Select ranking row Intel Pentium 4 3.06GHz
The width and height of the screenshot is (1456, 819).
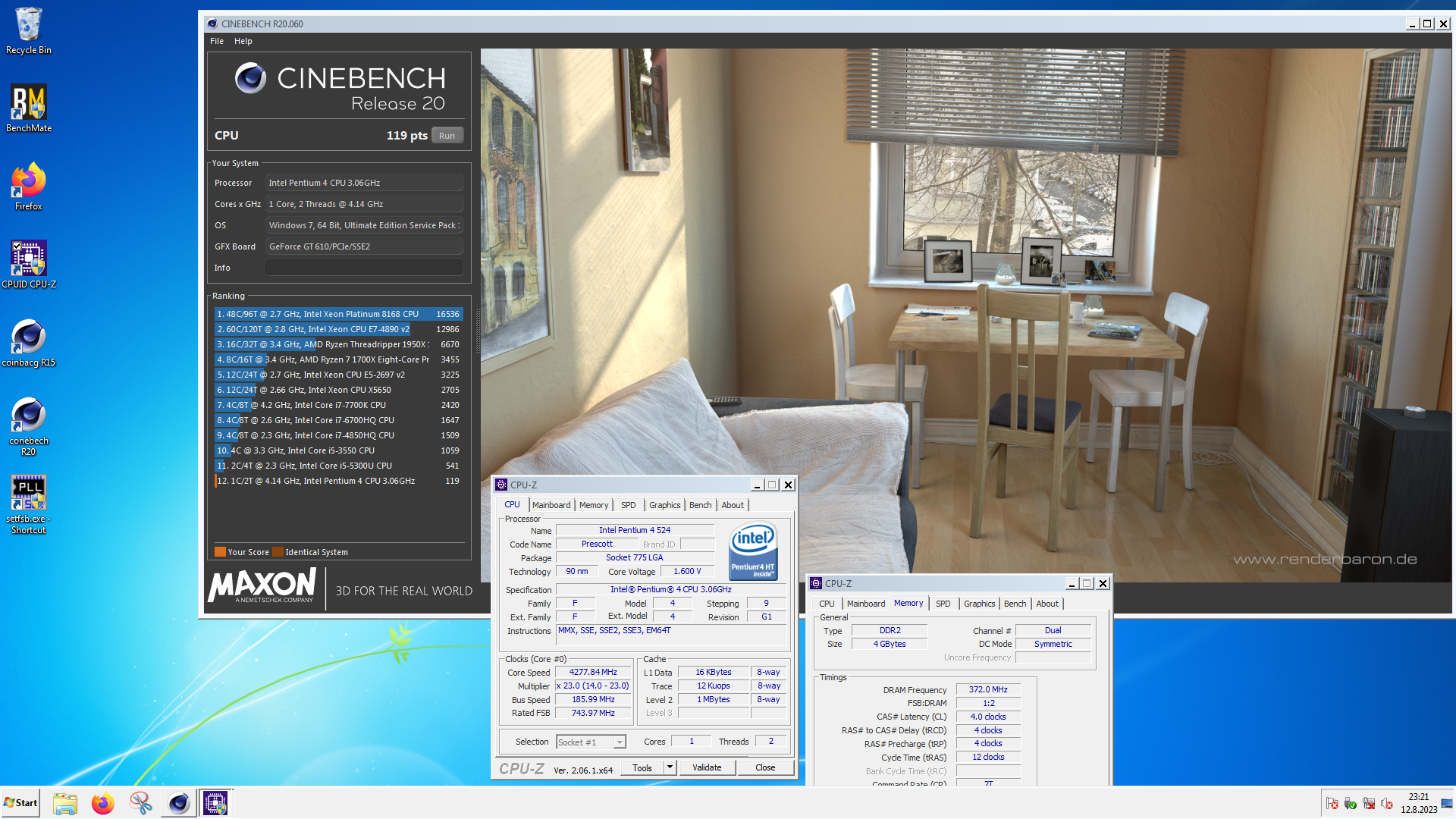click(339, 481)
